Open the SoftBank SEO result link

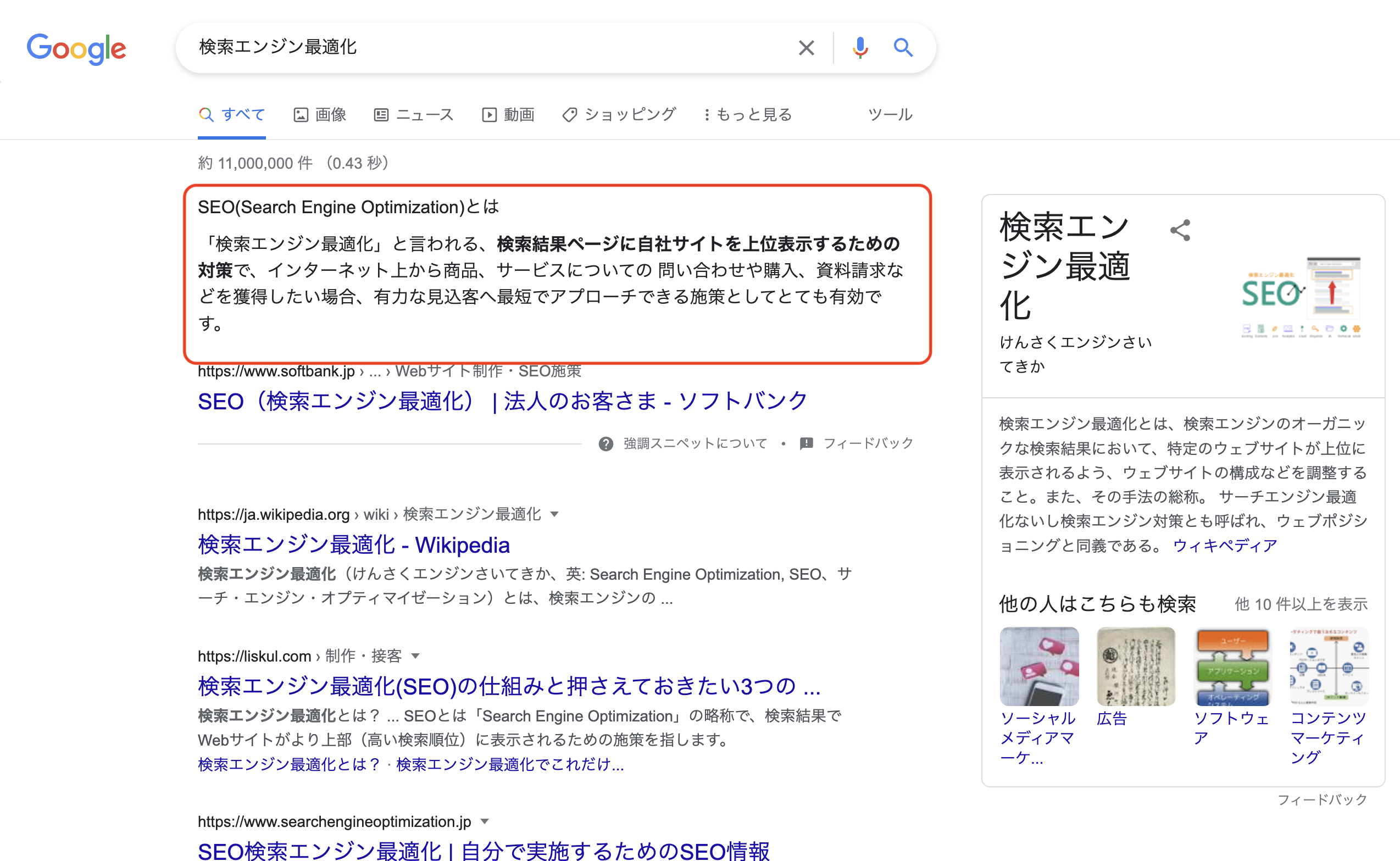click(502, 402)
